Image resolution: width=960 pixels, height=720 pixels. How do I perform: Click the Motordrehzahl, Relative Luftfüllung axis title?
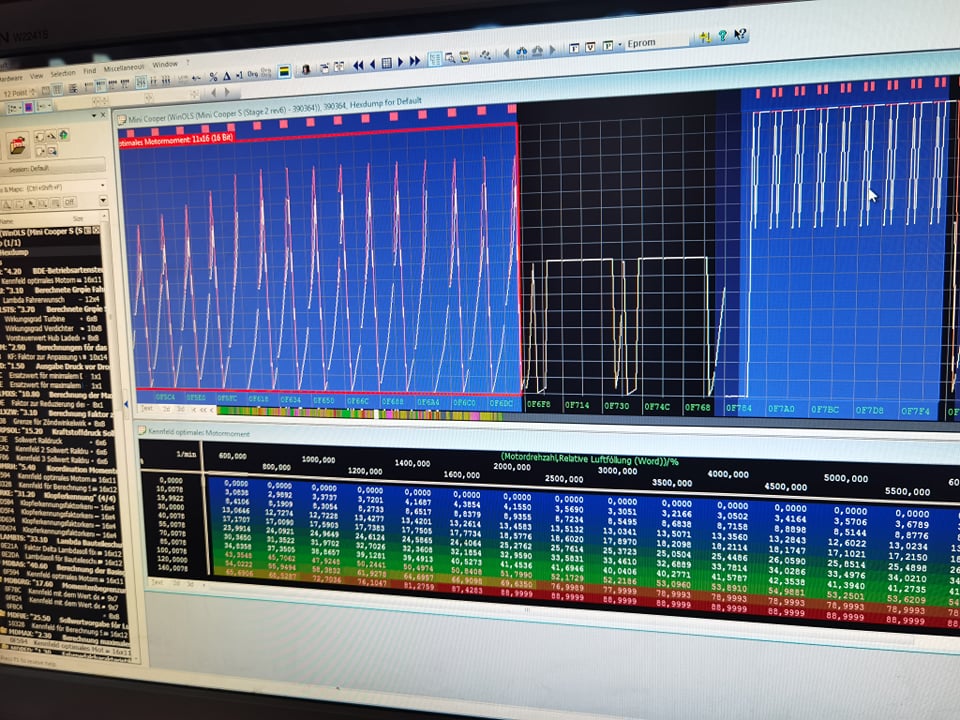pyautogui.click(x=590, y=459)
